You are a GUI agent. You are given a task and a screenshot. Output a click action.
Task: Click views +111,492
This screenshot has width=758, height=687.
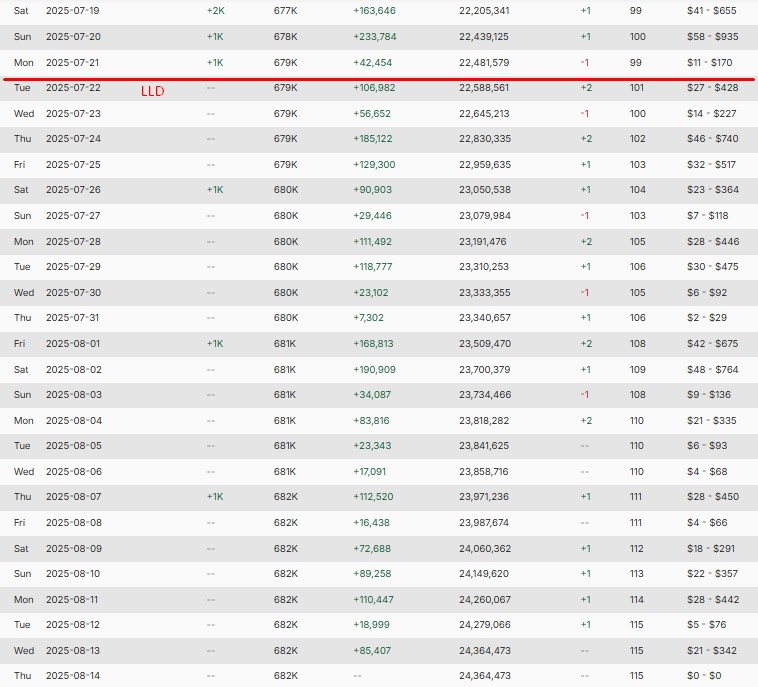(372, 242)
